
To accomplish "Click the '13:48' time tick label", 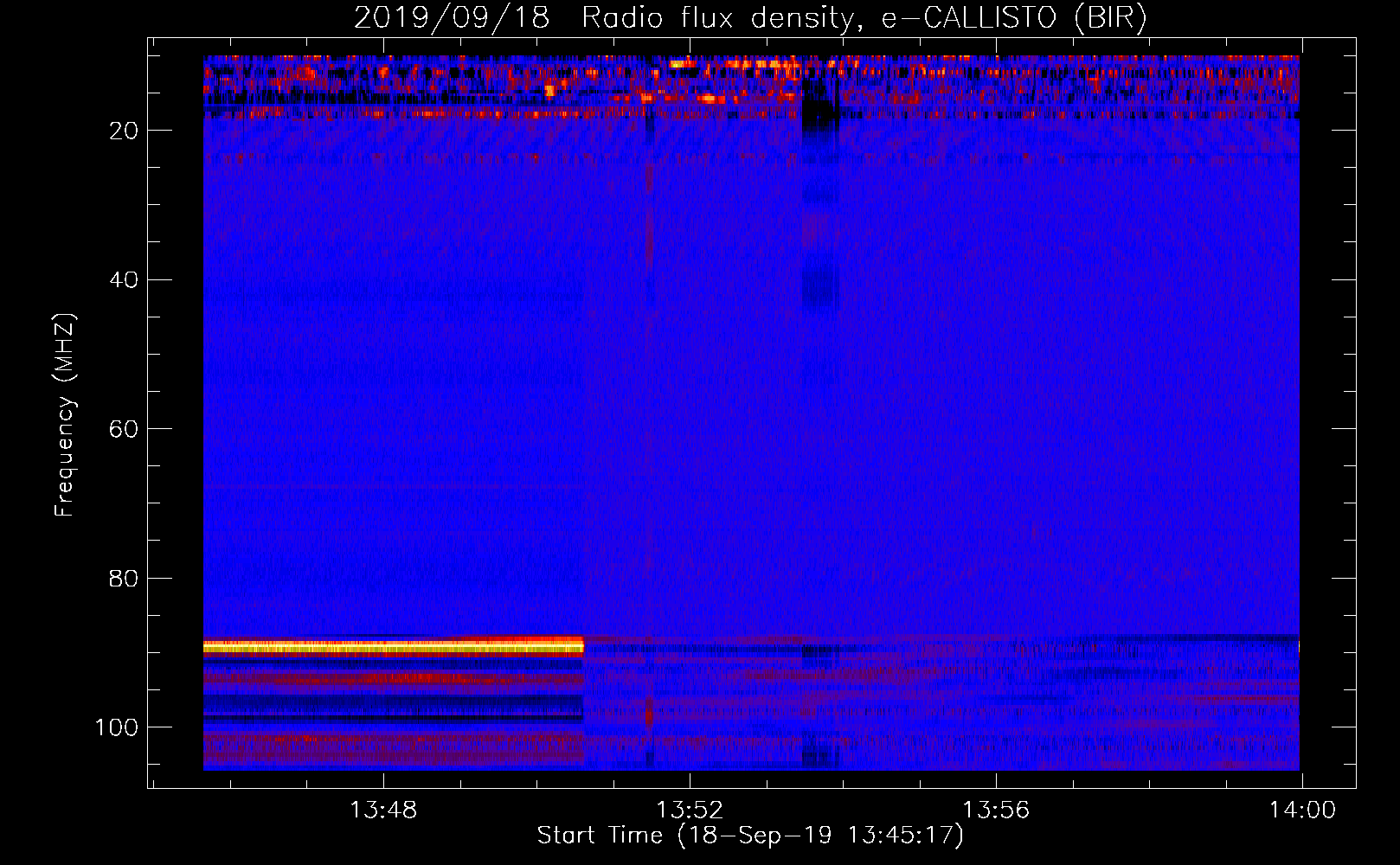I will click(x=383, y=811).
